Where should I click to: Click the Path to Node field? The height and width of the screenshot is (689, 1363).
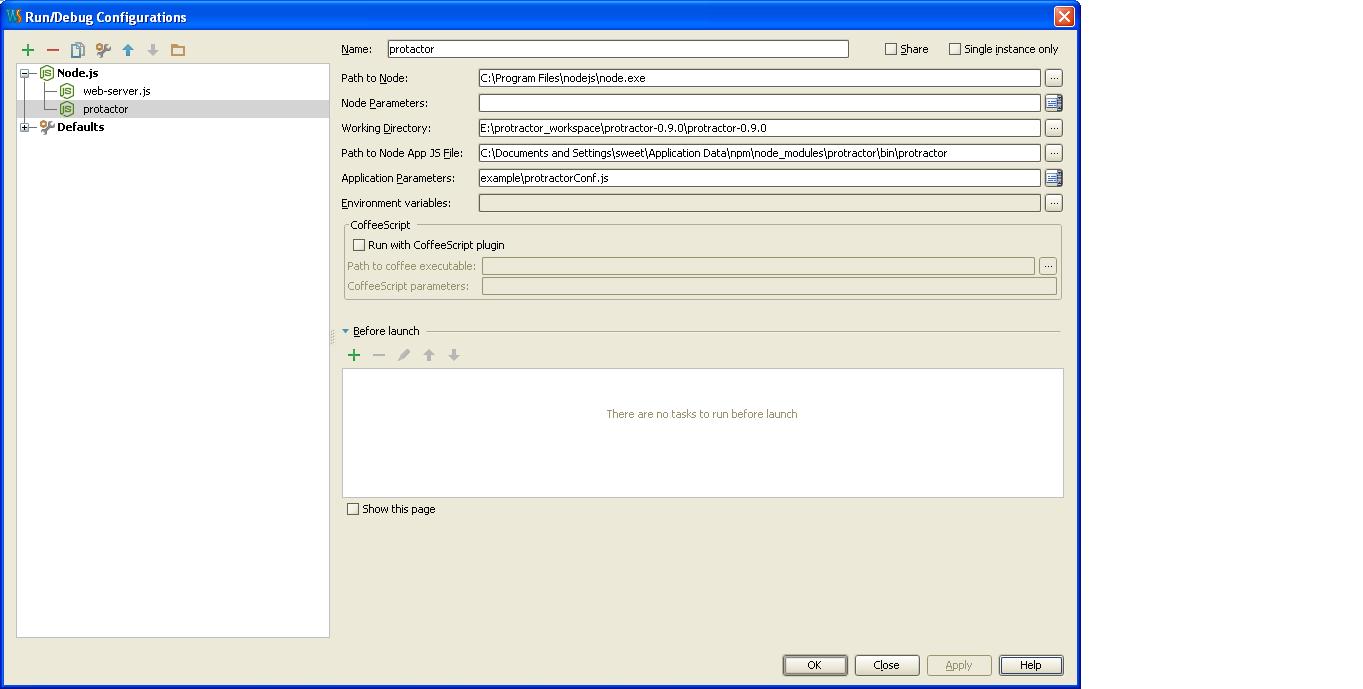point(760,78)
